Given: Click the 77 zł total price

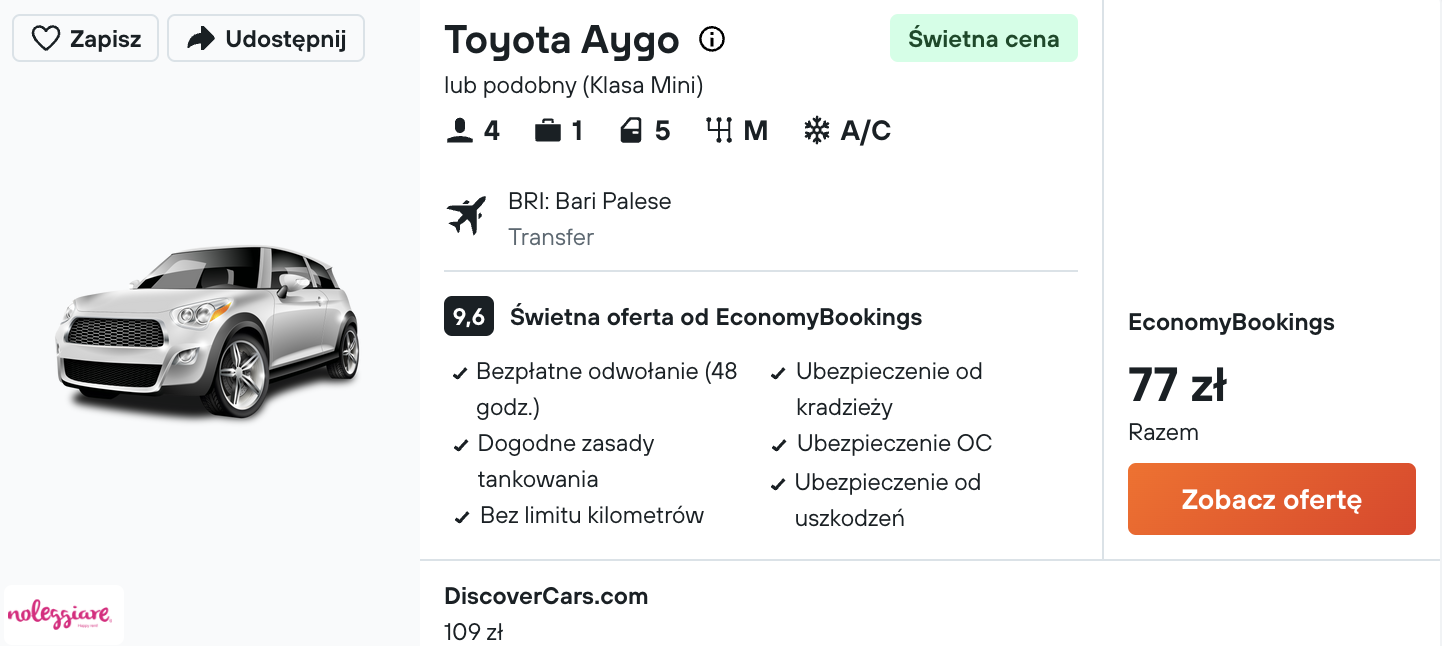Looking at the screenshot, I should coord(1177,385).
